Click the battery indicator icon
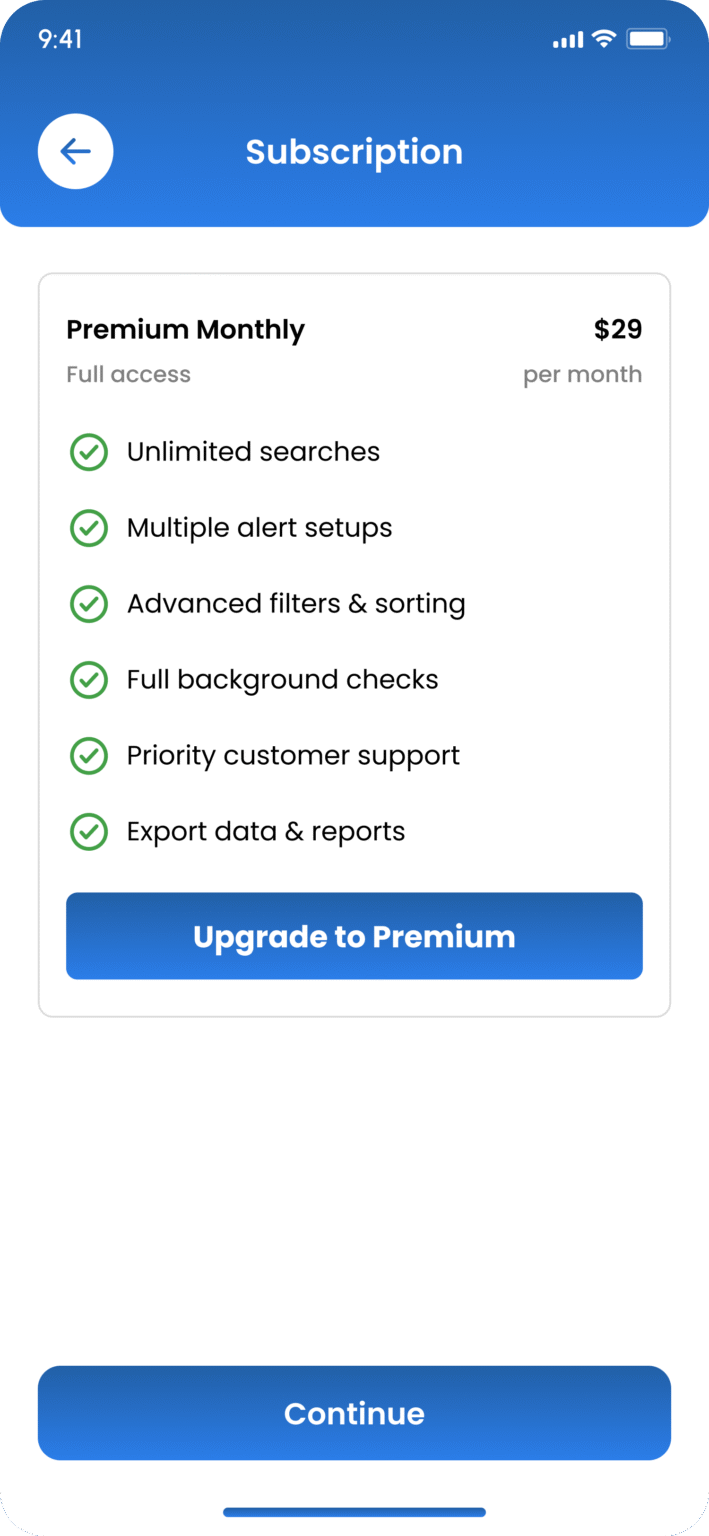The width and height of the screenshot is (709, 1536). 647,39
